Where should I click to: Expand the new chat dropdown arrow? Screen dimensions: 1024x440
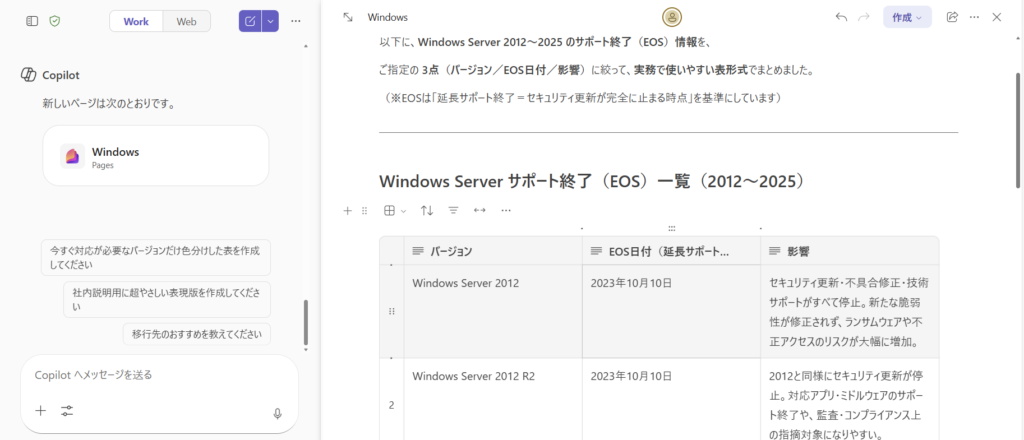[x=270, y=21]
